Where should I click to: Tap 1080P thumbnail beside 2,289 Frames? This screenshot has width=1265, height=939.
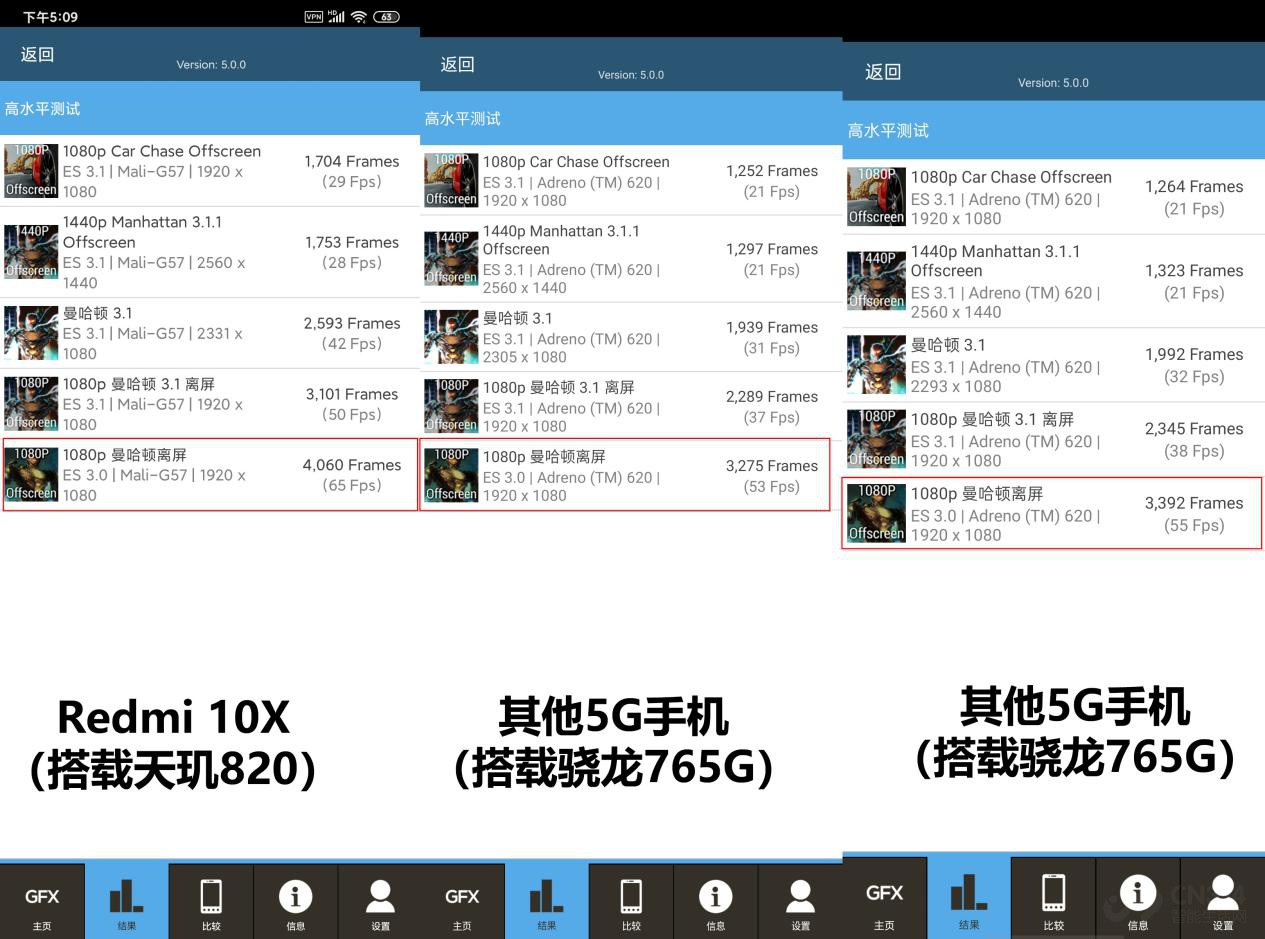451,406
